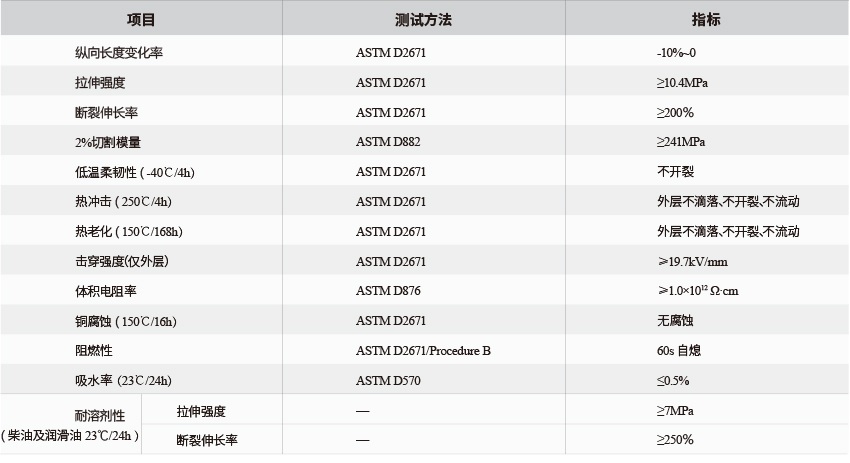850x463 pixels.
Task: Click ASTM D876 test method cell
Action: coord(388,291)
